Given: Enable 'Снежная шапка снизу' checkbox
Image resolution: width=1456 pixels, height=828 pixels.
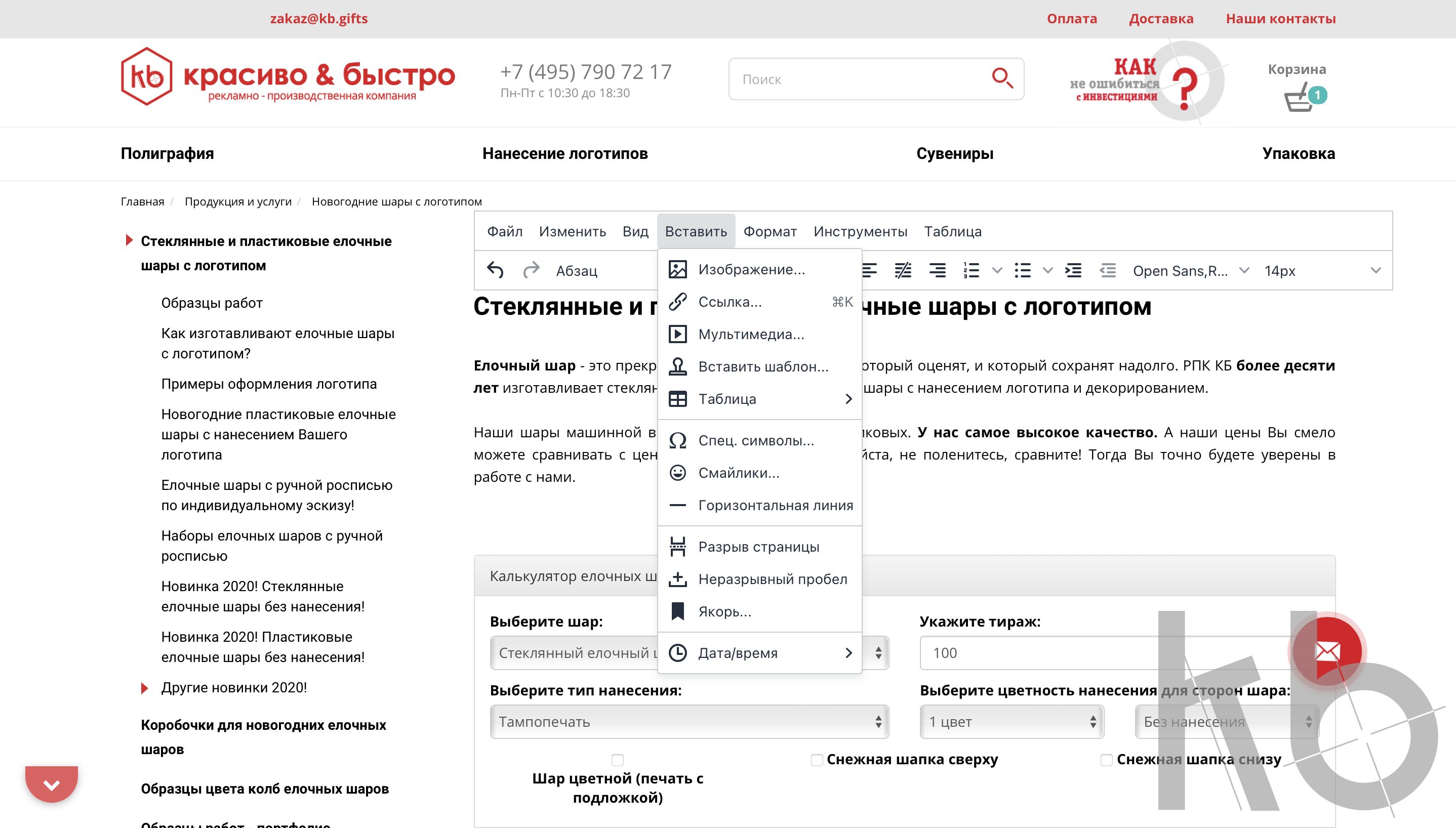Looking at the screenshot, I should pos(1106,760).
